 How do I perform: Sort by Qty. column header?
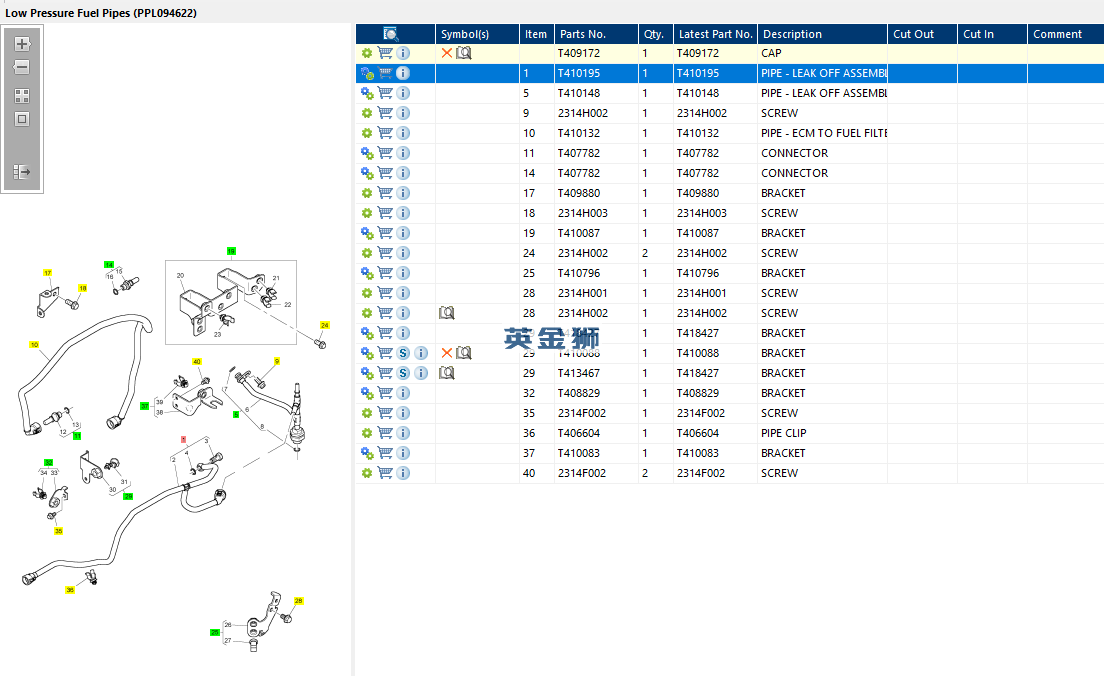[656, 34]
